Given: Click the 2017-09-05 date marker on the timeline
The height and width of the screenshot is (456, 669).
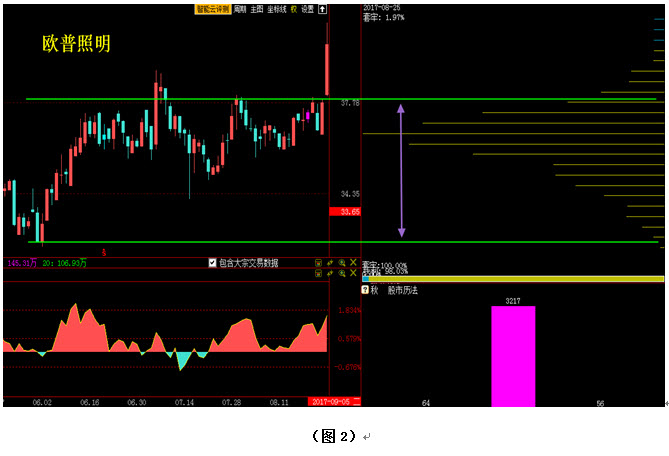Looking at the screenshot, I should click(x=331, y=402).
